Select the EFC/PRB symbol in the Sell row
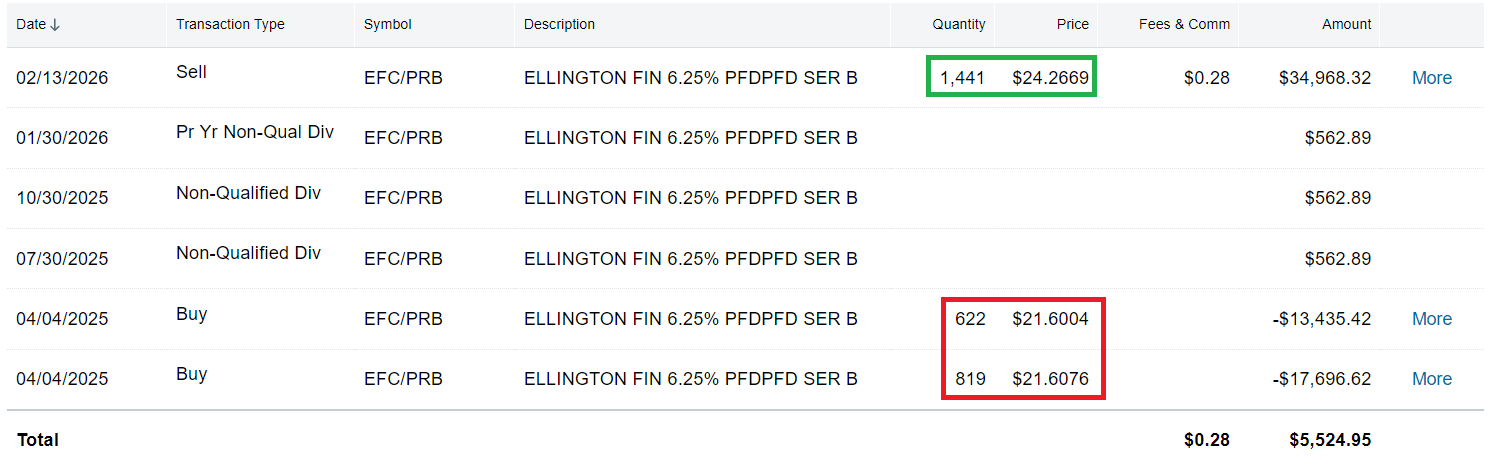 pyautogui.click(x=403, y=78)
